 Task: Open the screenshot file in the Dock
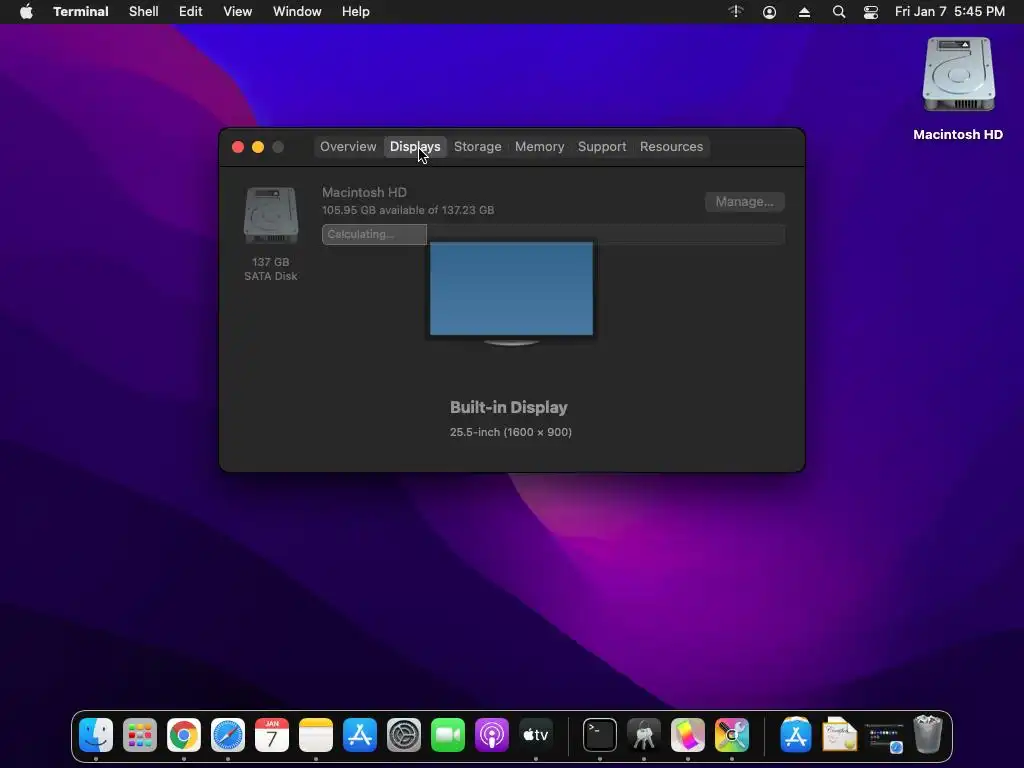tap(884, 737)
